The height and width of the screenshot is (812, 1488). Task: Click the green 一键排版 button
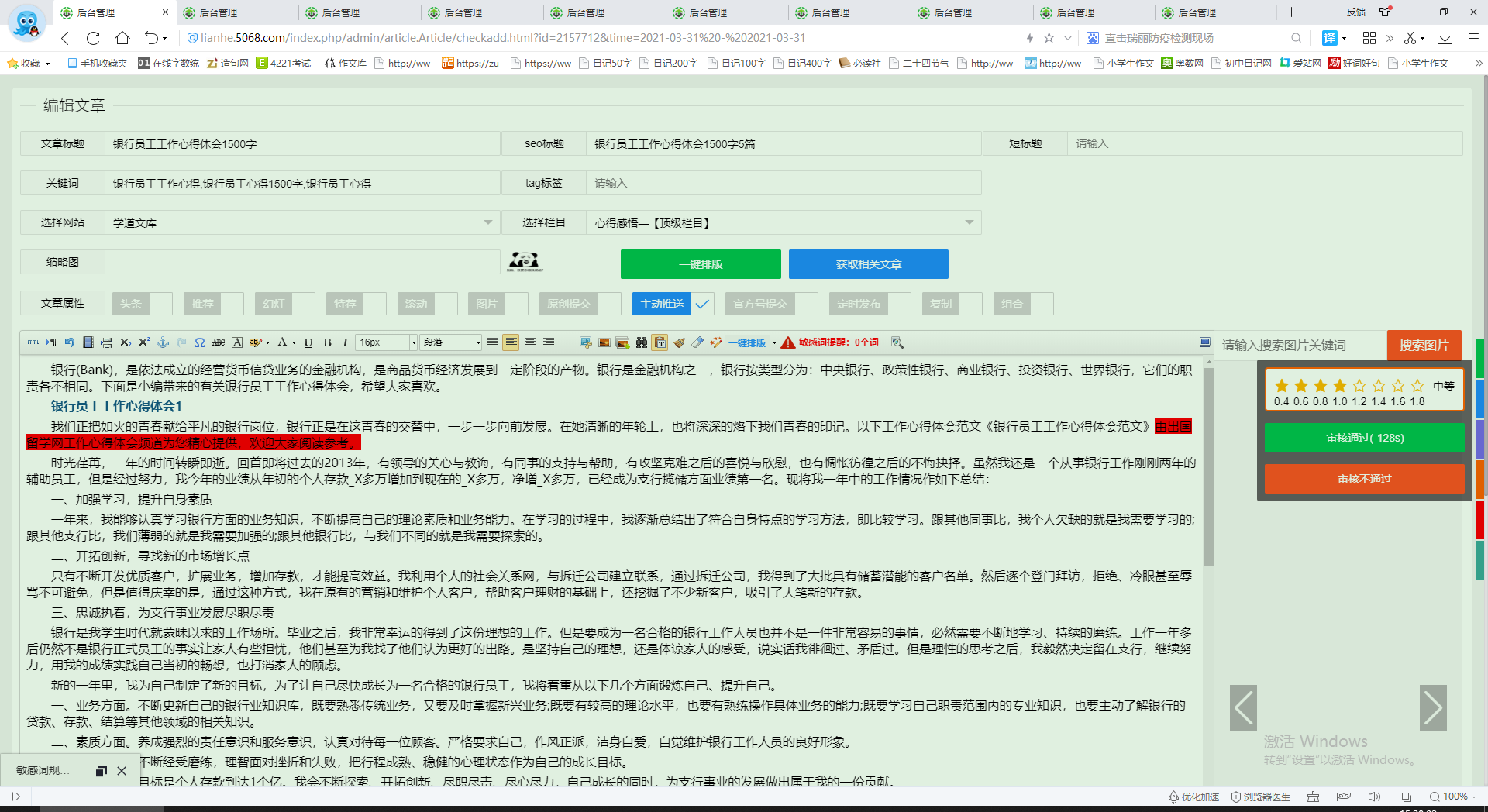pos(701,264)
